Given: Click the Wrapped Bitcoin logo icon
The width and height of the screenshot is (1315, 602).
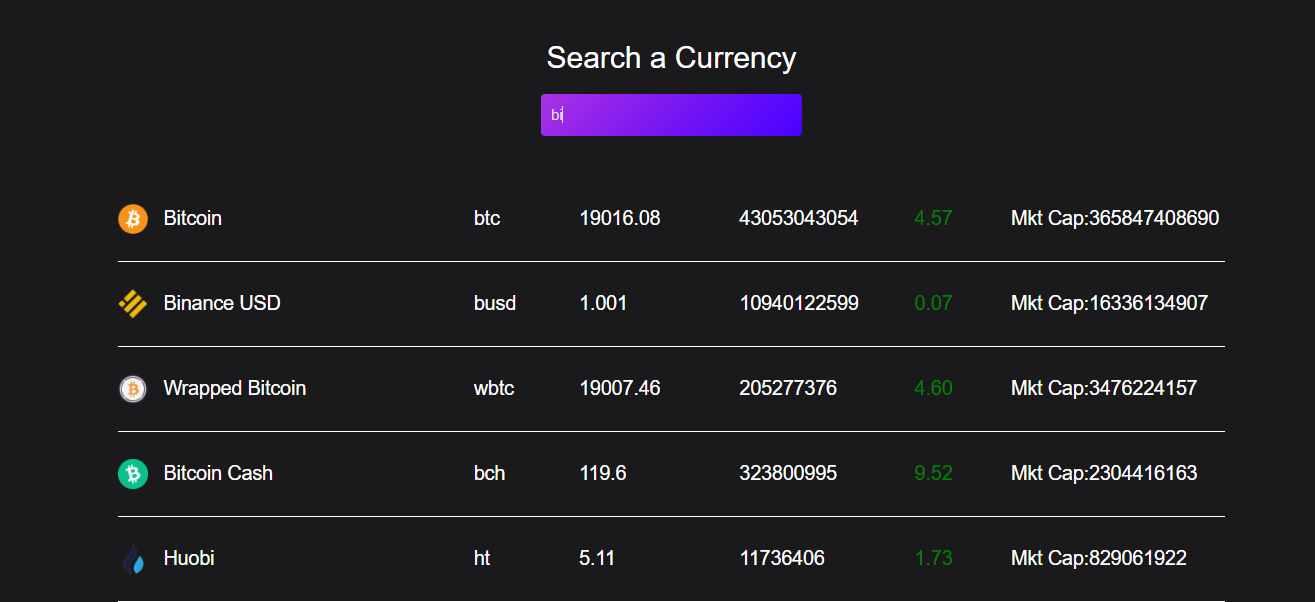Looking at the screenshot, I should 131,388.
